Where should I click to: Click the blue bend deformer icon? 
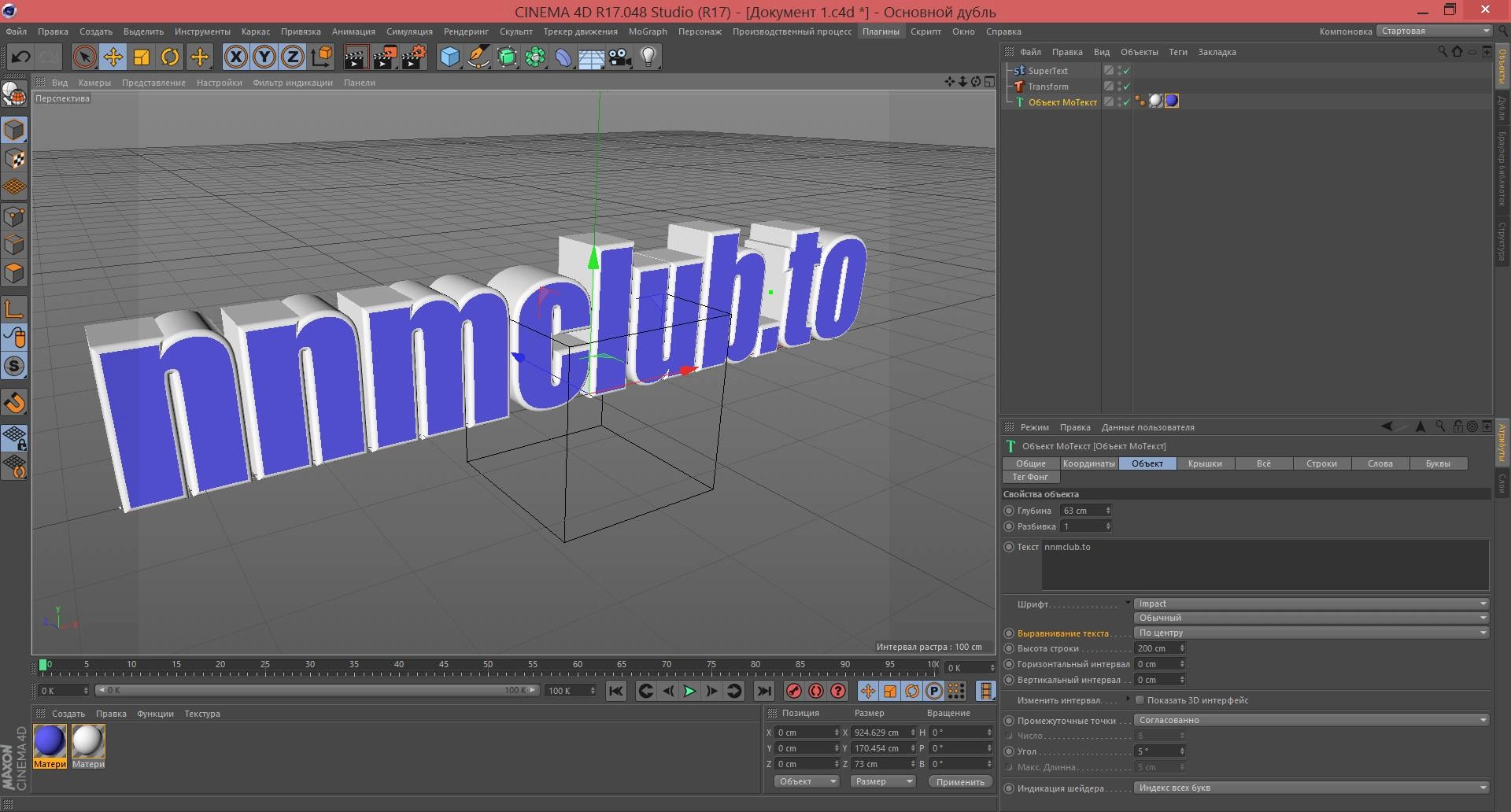563,57
